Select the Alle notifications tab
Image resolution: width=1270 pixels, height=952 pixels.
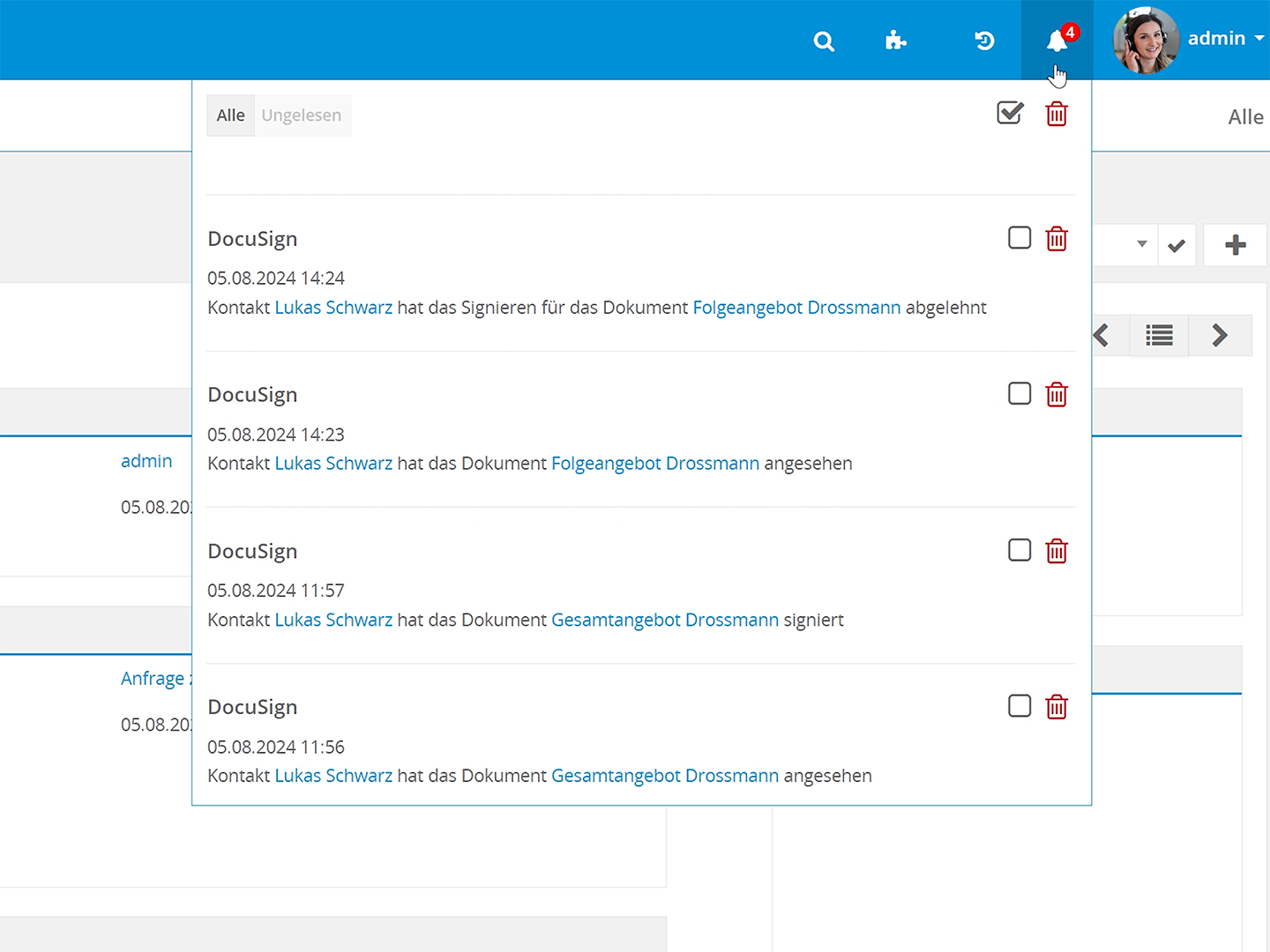pos(231,115)
